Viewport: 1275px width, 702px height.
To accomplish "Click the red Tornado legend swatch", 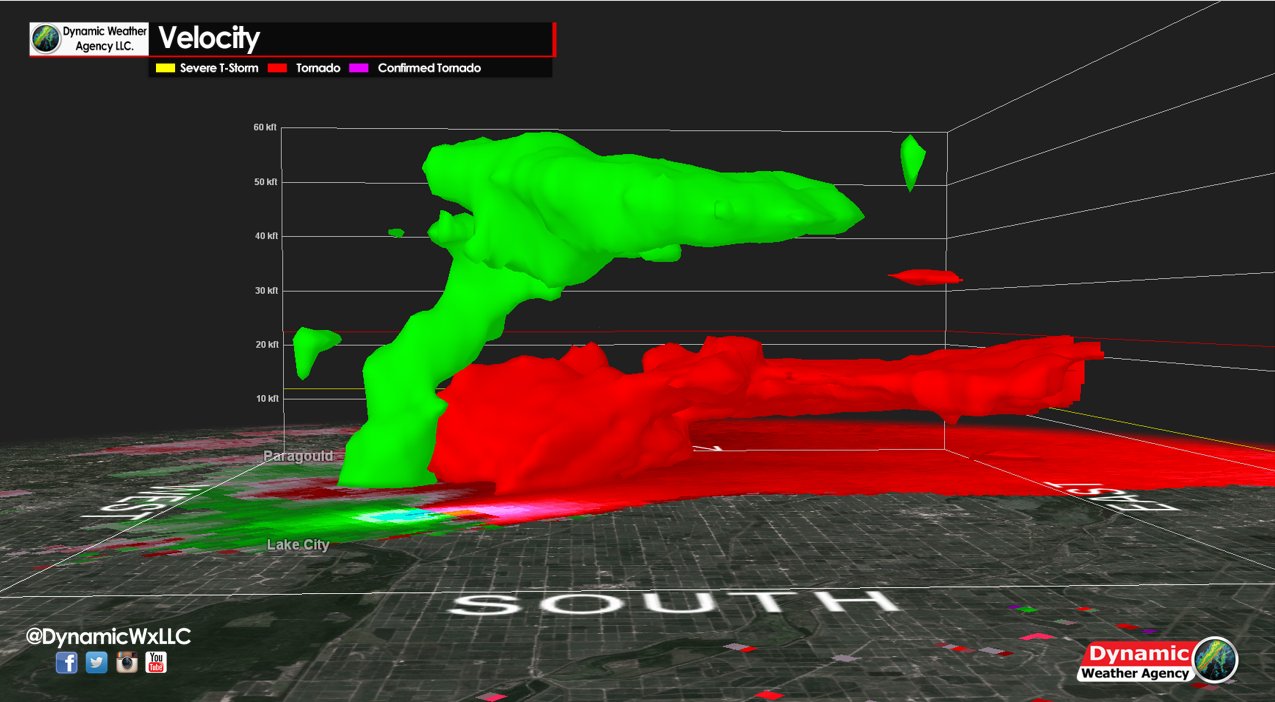I will point(279,68).
